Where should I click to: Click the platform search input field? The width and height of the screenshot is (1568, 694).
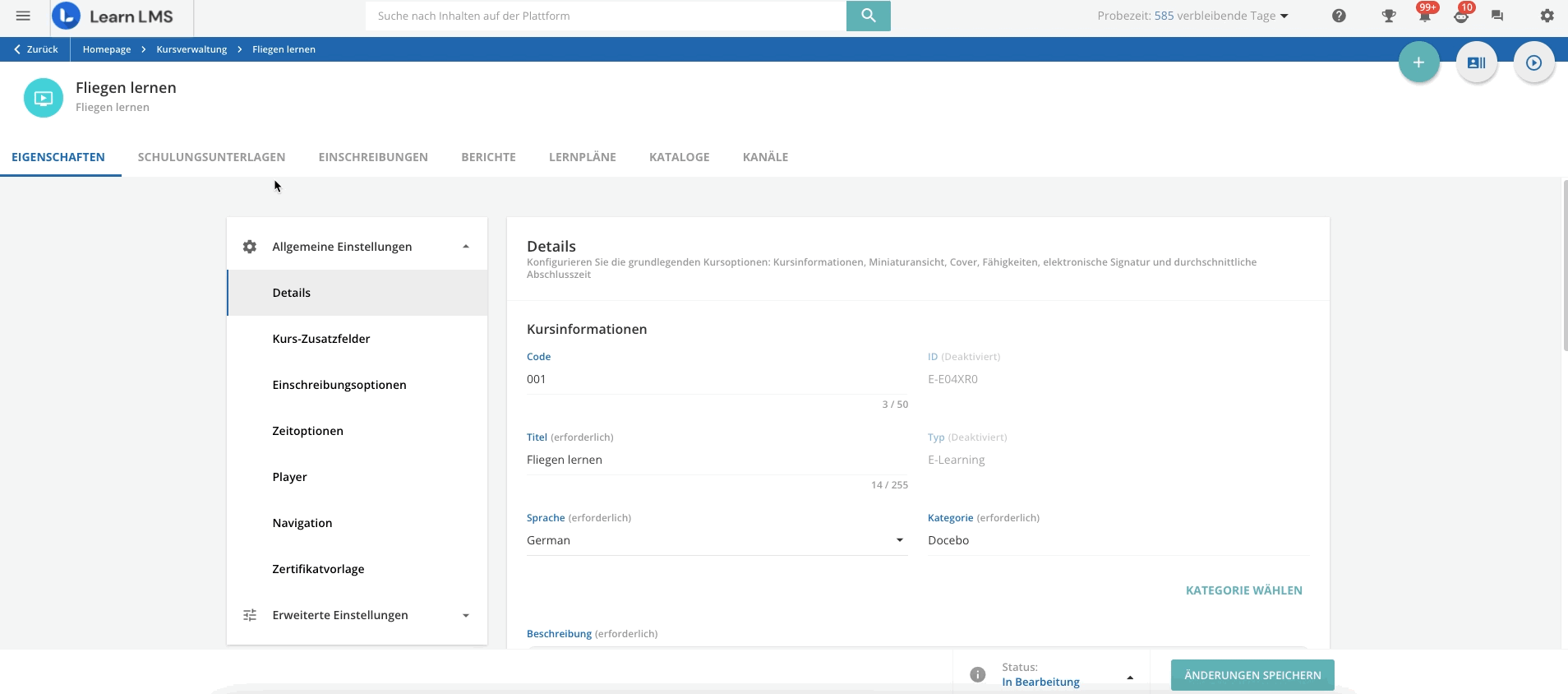tap(606, 16)
